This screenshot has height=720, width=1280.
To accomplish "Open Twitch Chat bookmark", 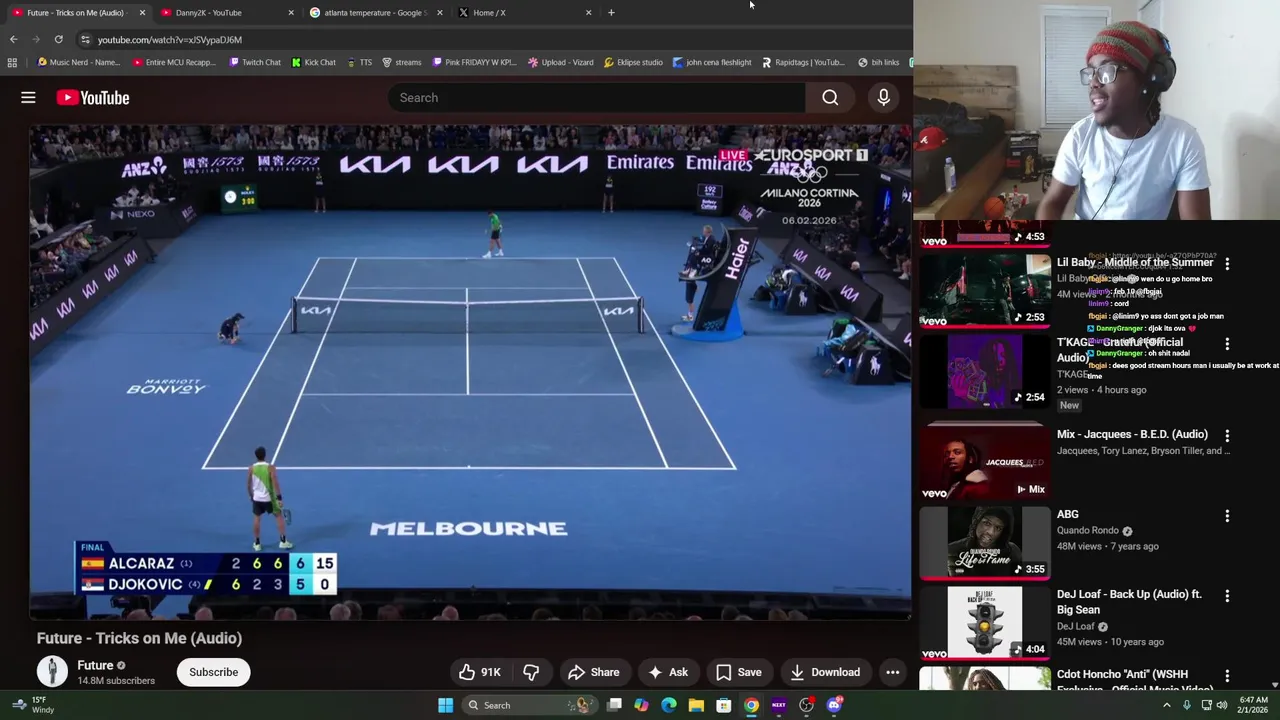I will click(x=254, y=62).
